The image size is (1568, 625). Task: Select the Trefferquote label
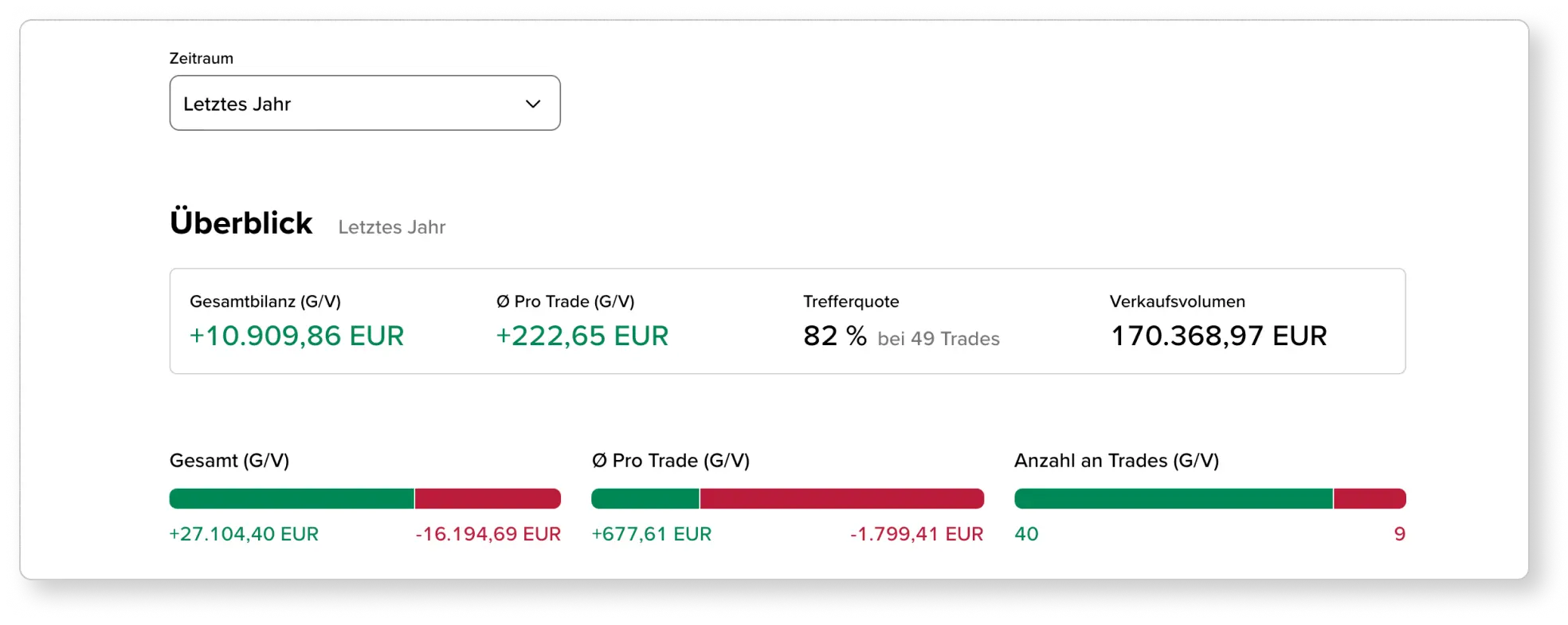tap(851, 301)
